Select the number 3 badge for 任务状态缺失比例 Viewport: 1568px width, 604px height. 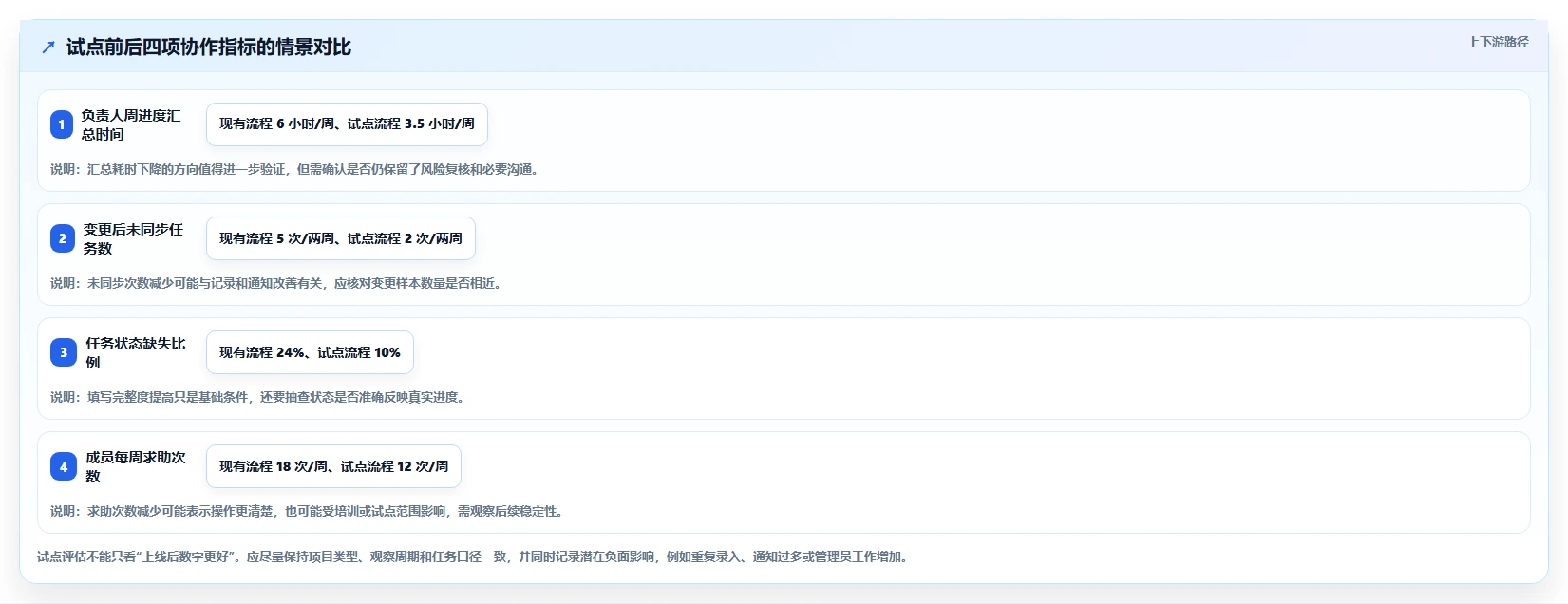click(64, 352)
